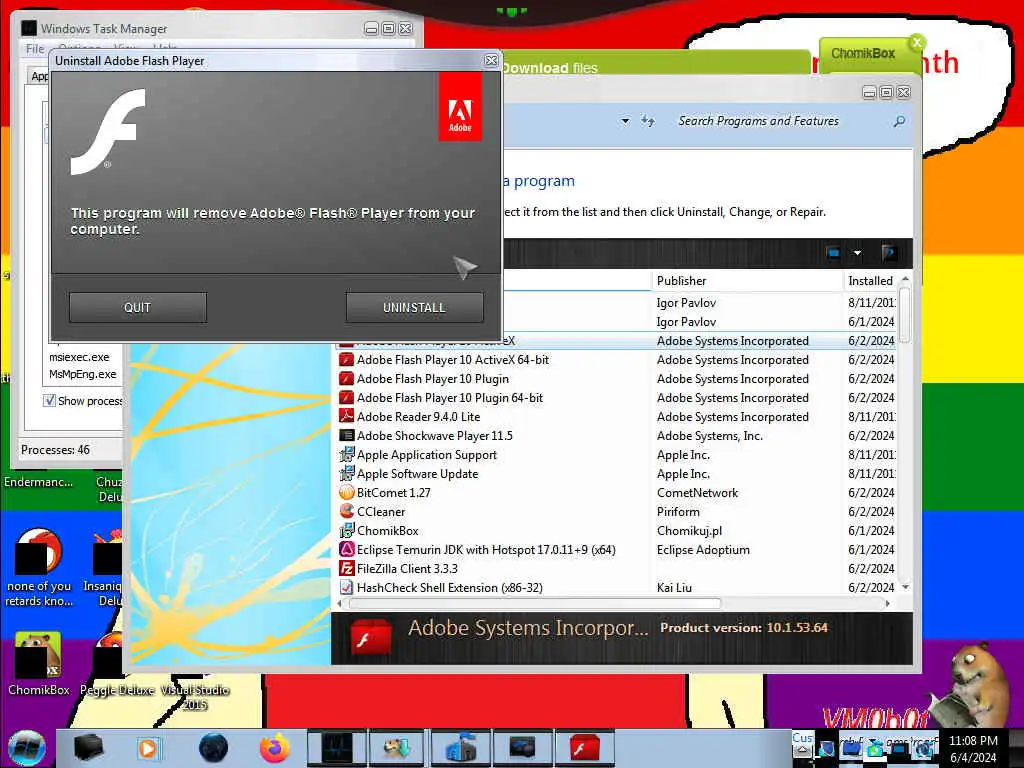Select Adobe Shockwave Player 11.5 entry
1024x768 pixels.
(x=616, y=436)
